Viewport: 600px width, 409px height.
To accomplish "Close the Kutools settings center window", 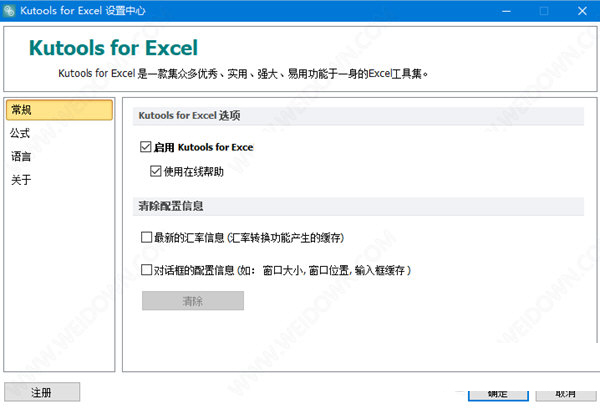I will pos(582,11).
